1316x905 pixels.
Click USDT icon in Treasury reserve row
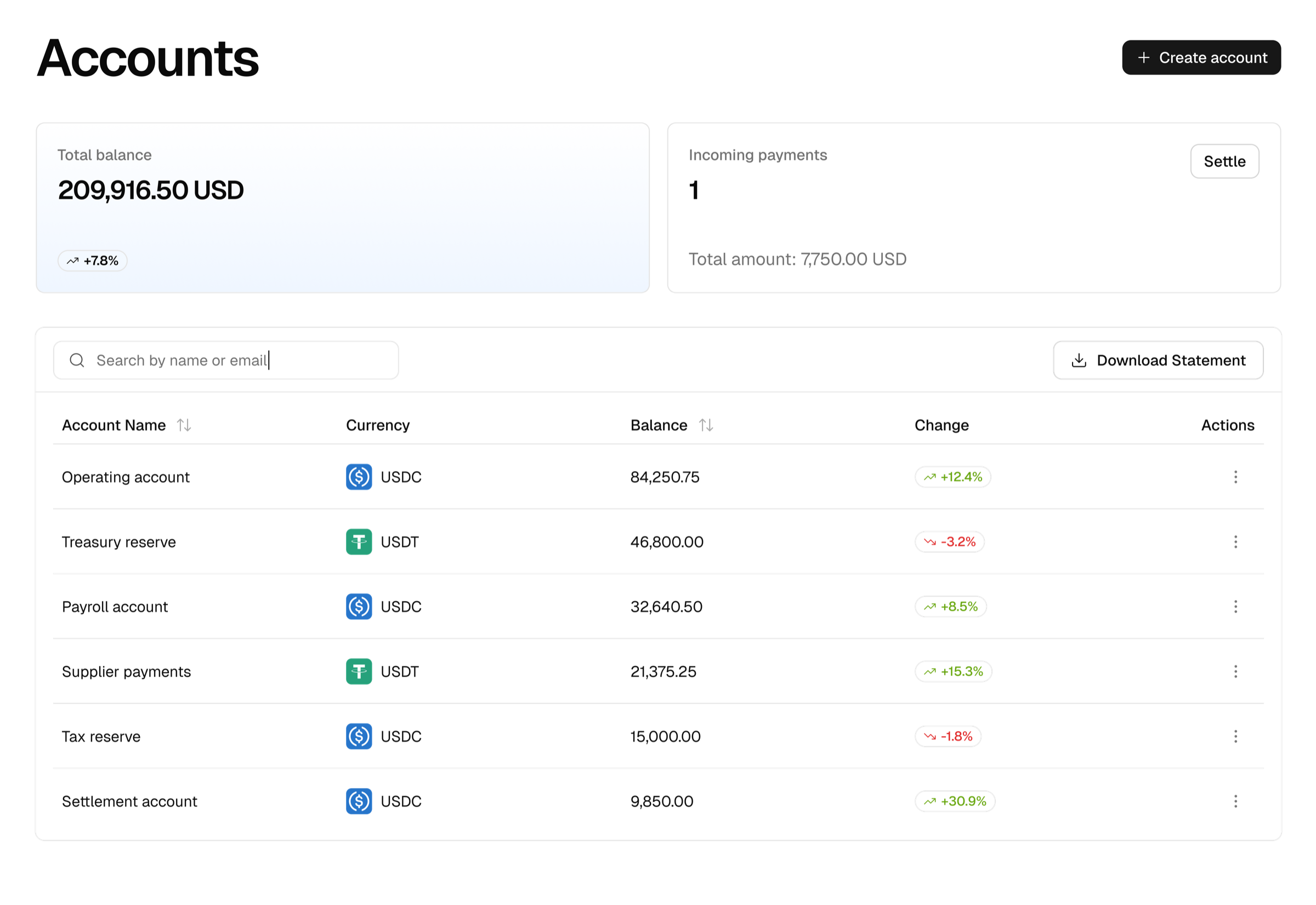359,541
